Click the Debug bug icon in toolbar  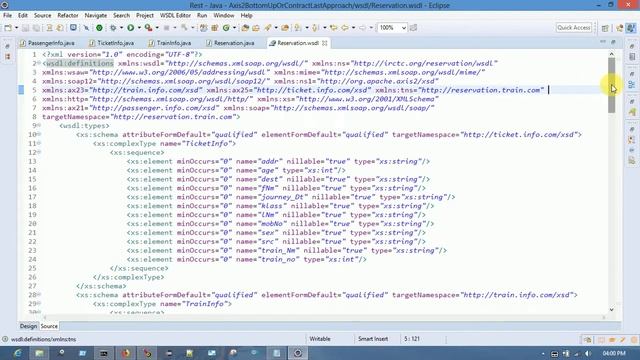[113, 28]
